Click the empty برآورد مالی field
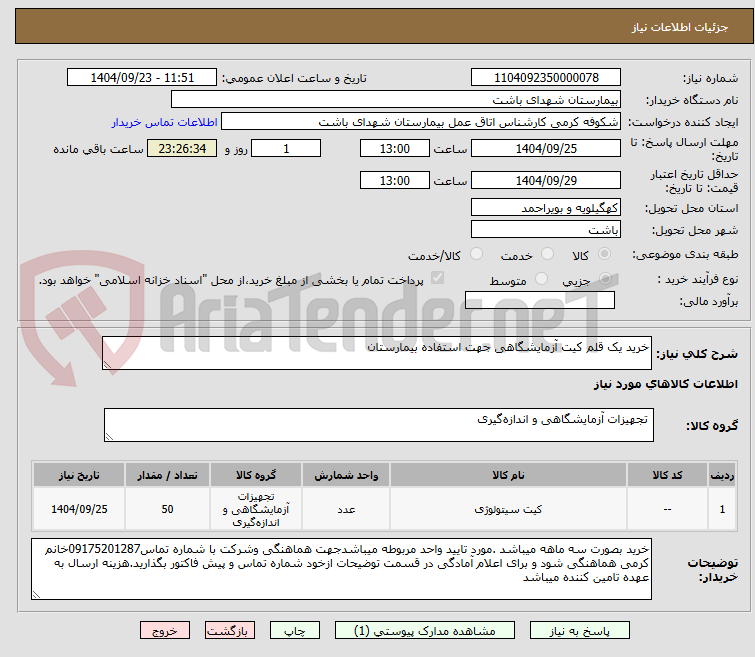The image size is (755, 657). pyautogui.click(x=540, y=300)
